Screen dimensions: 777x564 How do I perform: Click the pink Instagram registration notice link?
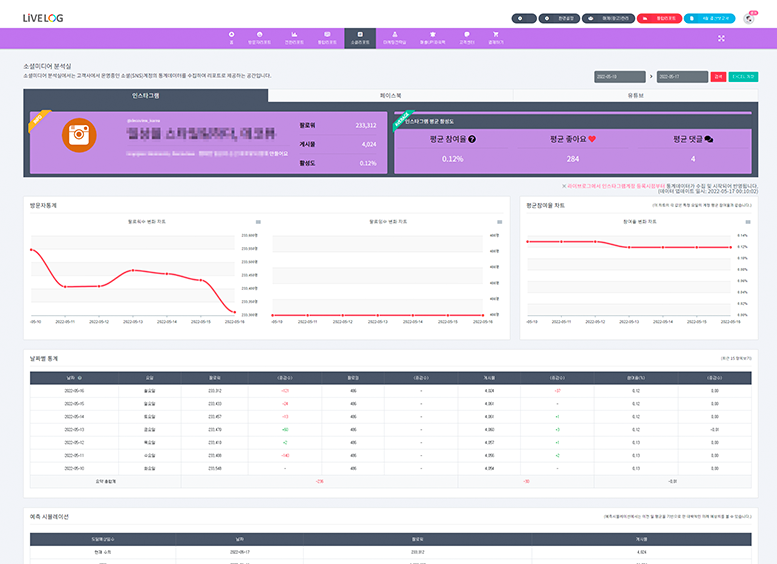point(616,186)
